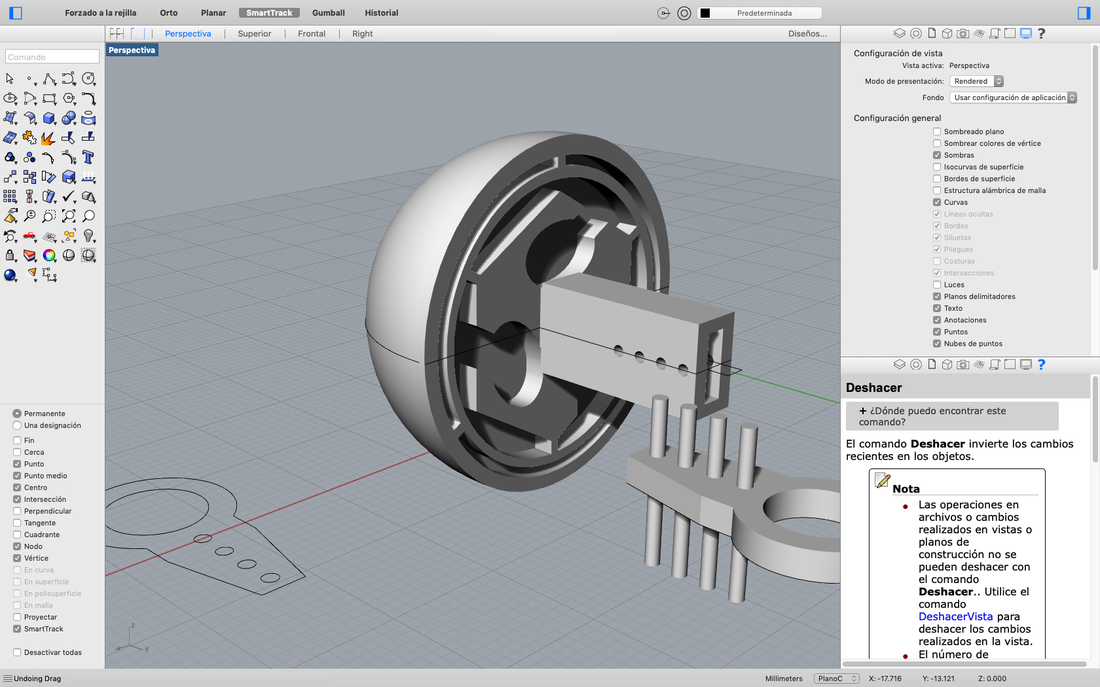Toggle Orto mode

pos(168,13)
